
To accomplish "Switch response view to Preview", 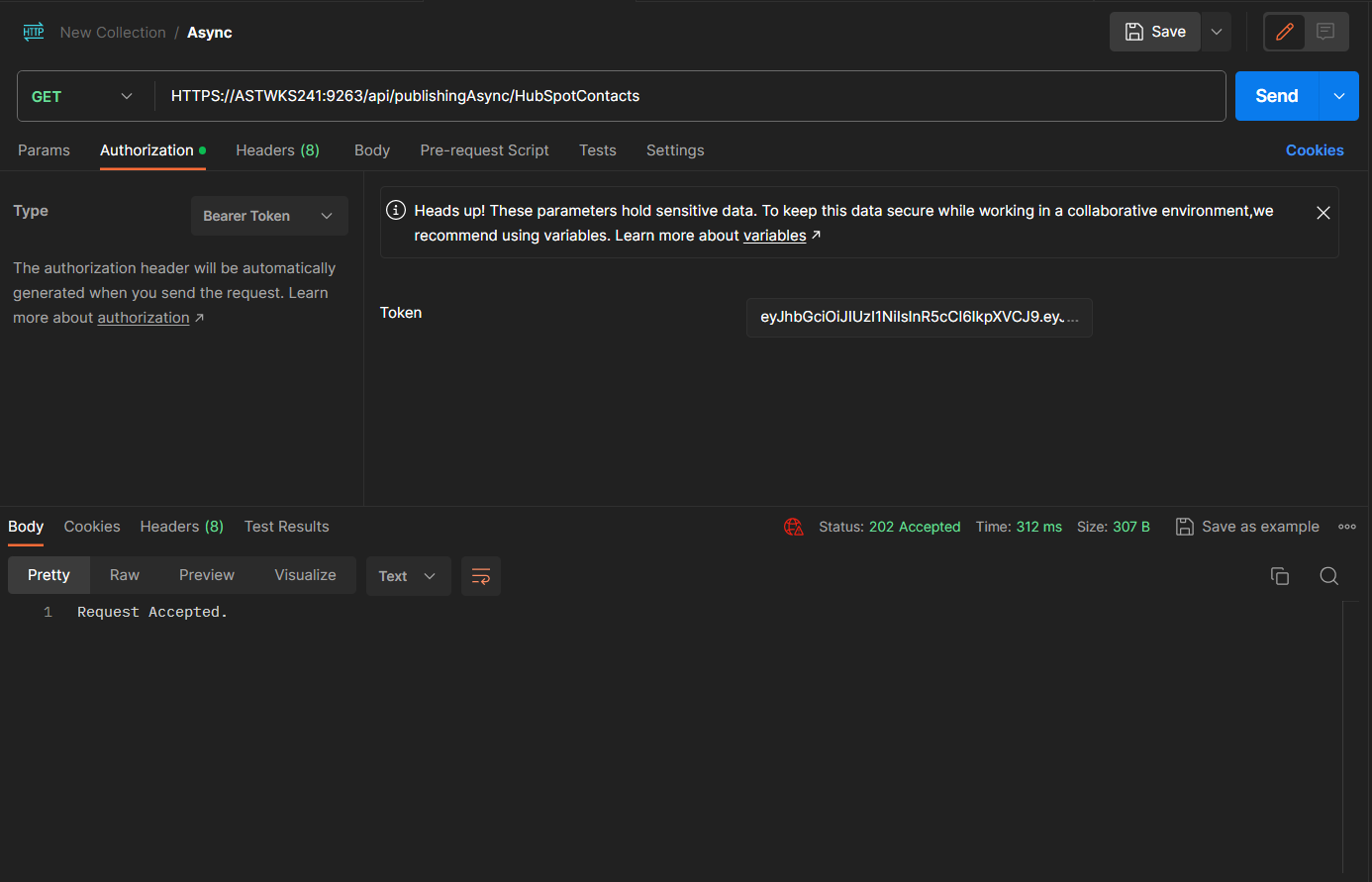I will click(x=206, y=575).
